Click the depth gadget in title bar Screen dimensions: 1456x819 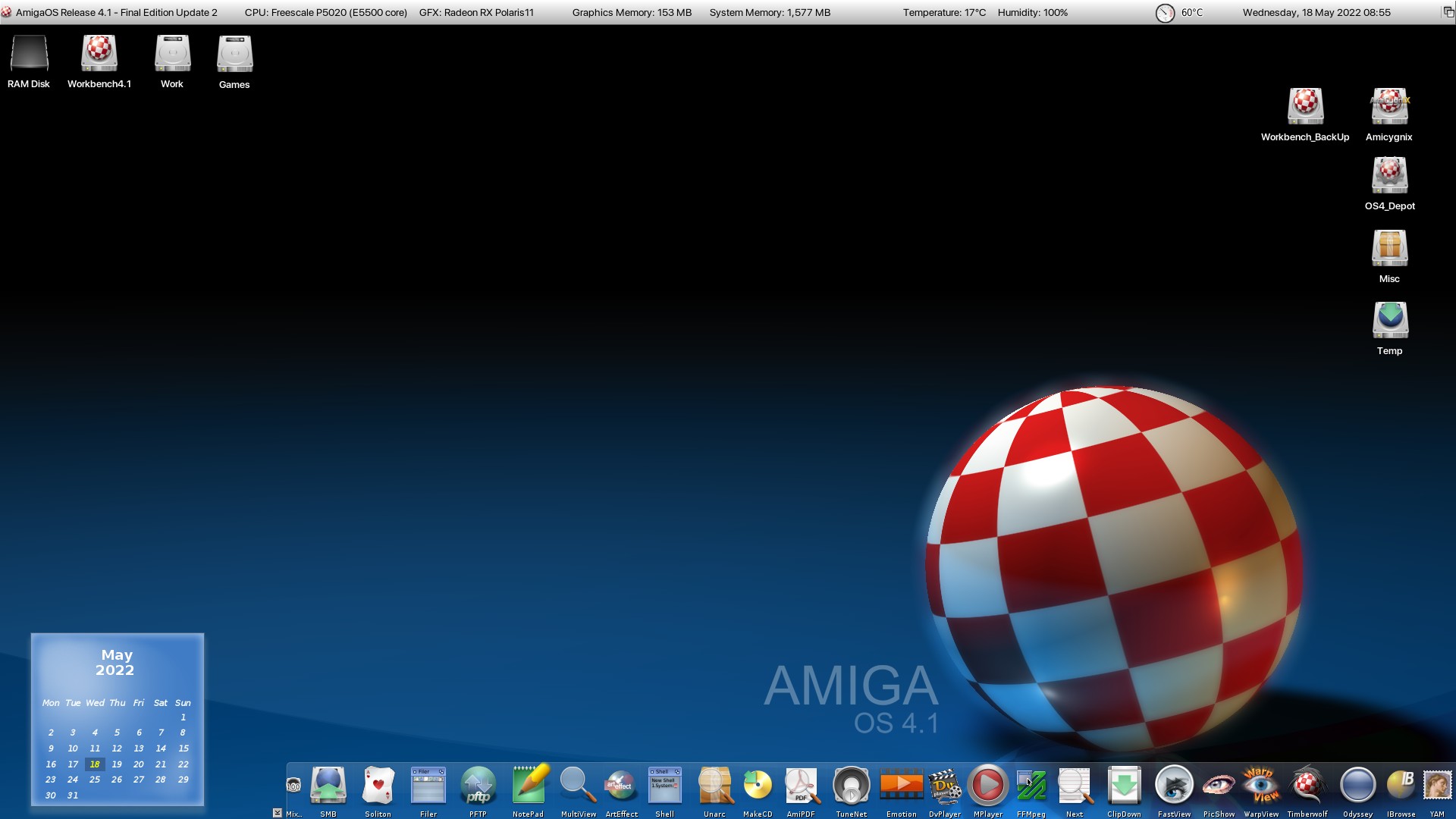[1448, 12]
